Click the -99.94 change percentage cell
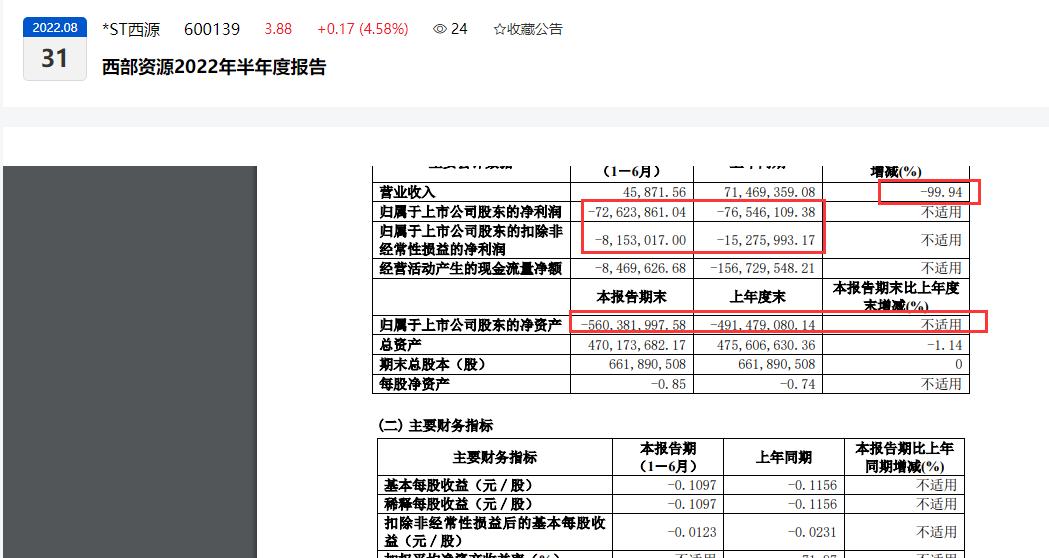 tap(941, 192)
